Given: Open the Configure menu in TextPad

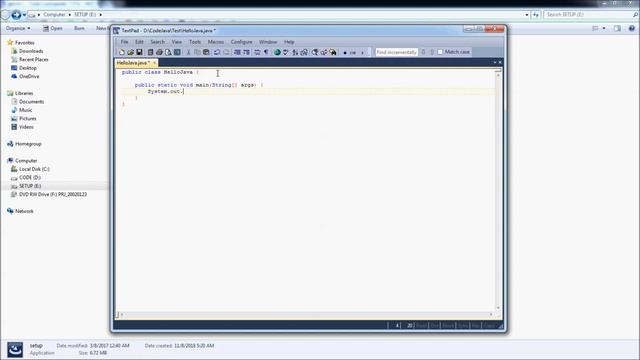Looking at the screenshot, I should (x=242, y=42).
